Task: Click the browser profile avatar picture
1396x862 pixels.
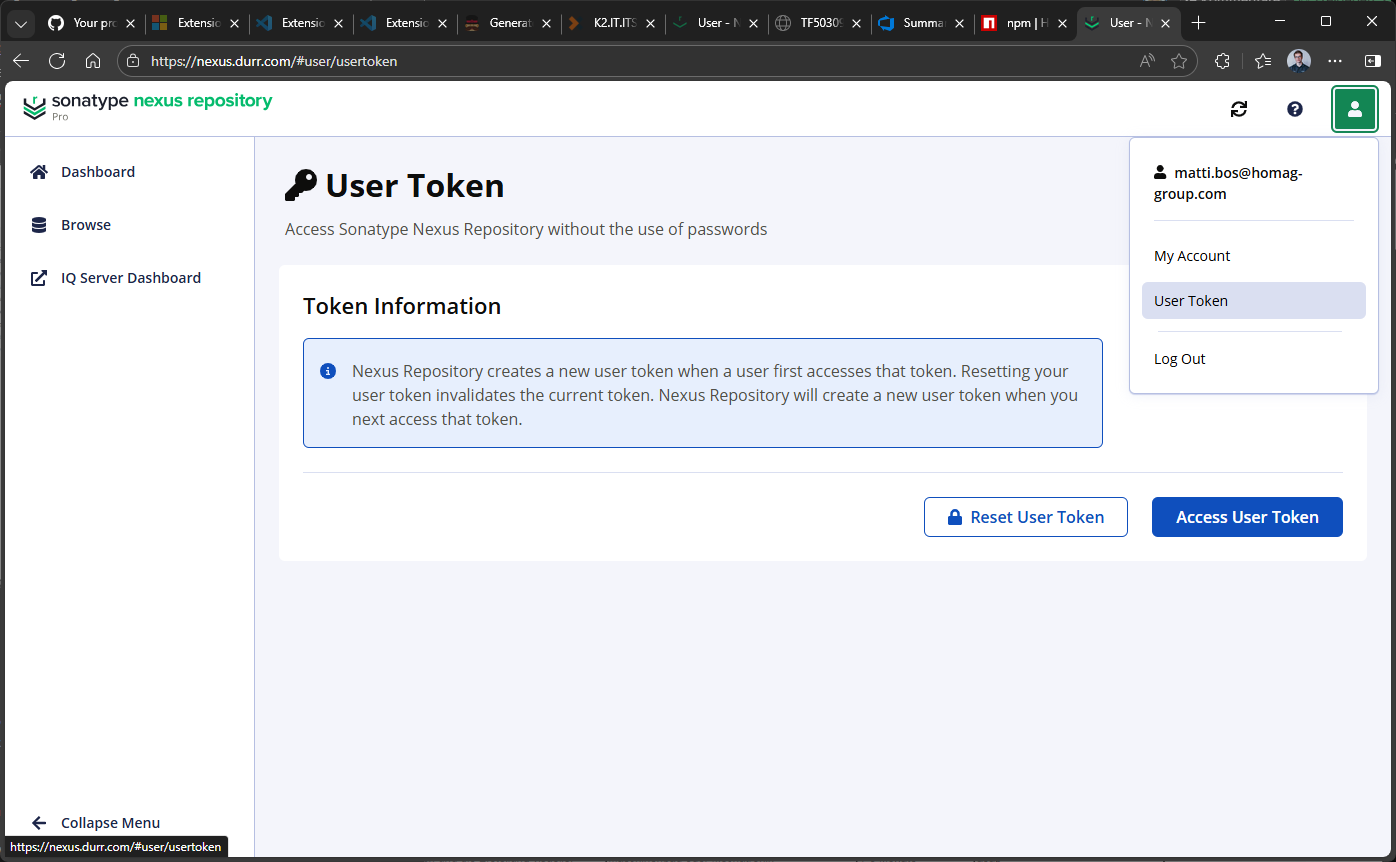Action: [x=1299, y=61]
